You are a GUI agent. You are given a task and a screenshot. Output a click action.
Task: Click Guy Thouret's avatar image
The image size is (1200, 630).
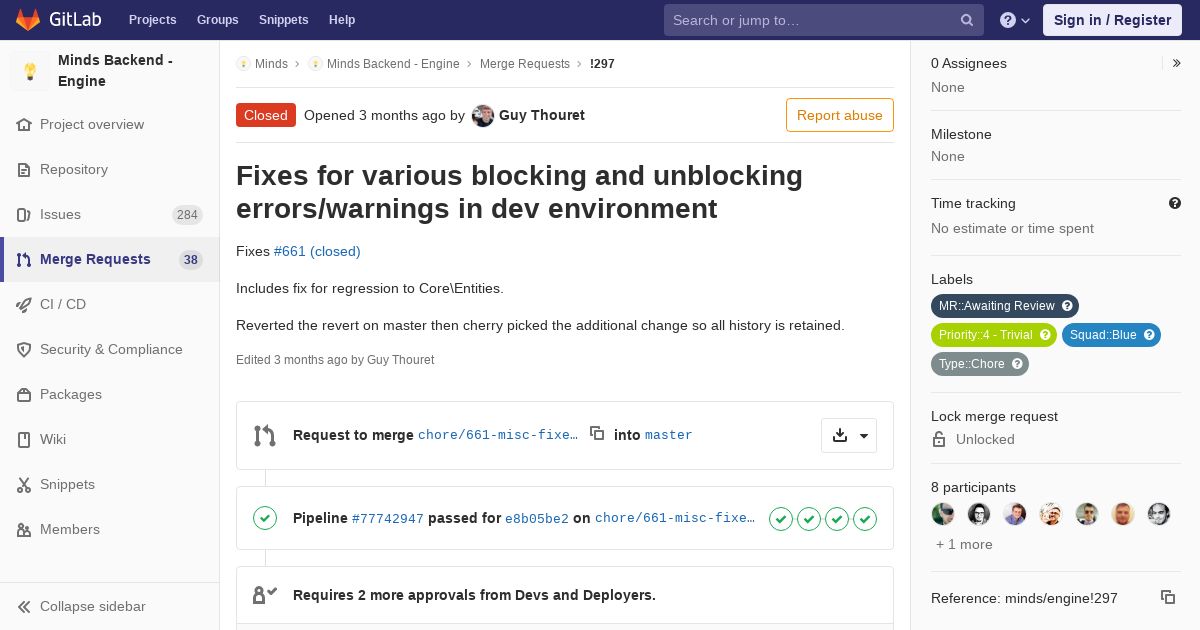(483, 116)
